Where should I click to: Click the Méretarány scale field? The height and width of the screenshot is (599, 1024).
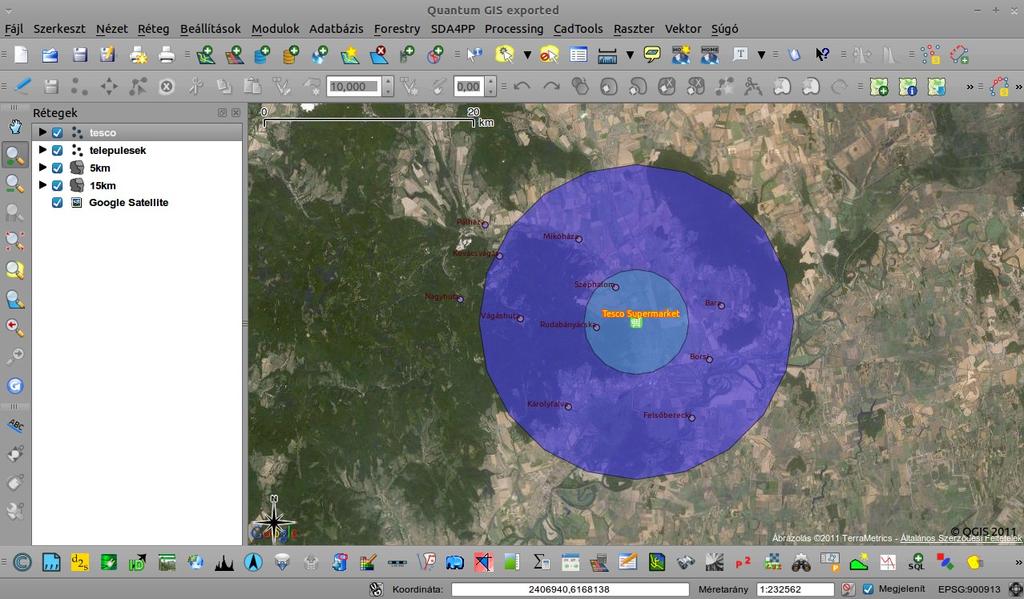pyautogui.click(x=795, y=589)
